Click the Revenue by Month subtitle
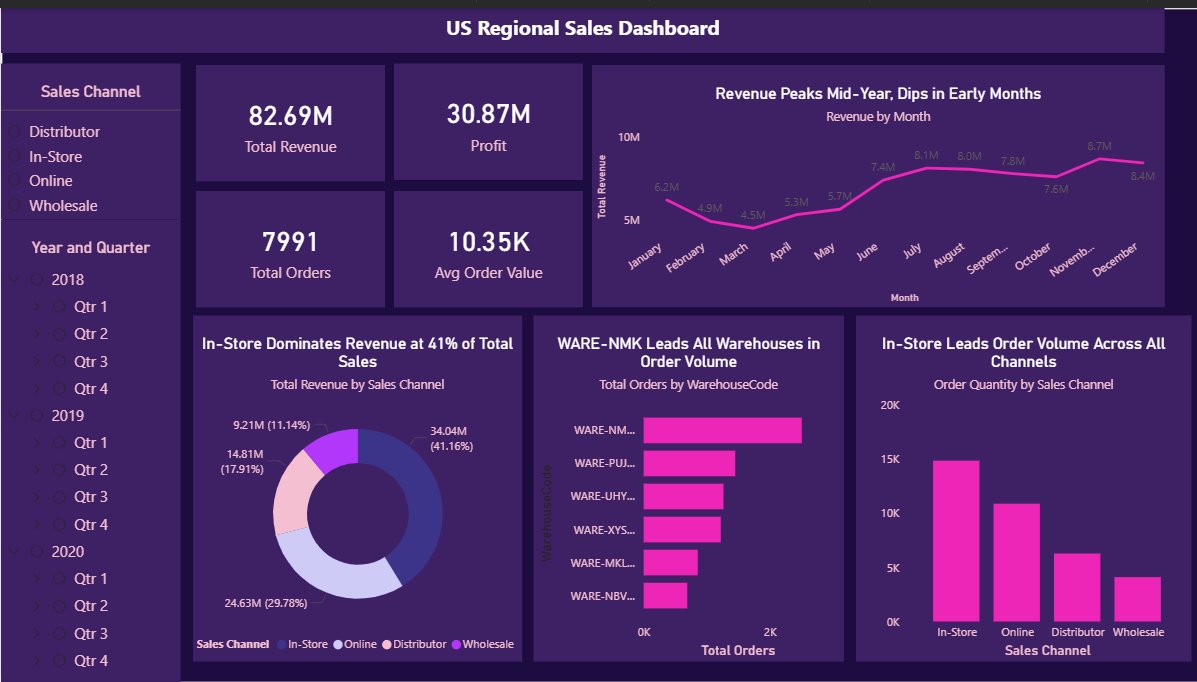This screenshot has width=1197, height=682. (x=878, y=117)
